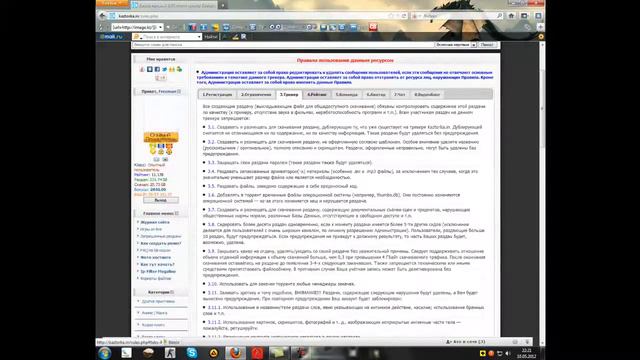Bookmark the page with the star icon
The width and height of the screenshot is (640, 360).
pyautogui.click(x=391, y=16)
